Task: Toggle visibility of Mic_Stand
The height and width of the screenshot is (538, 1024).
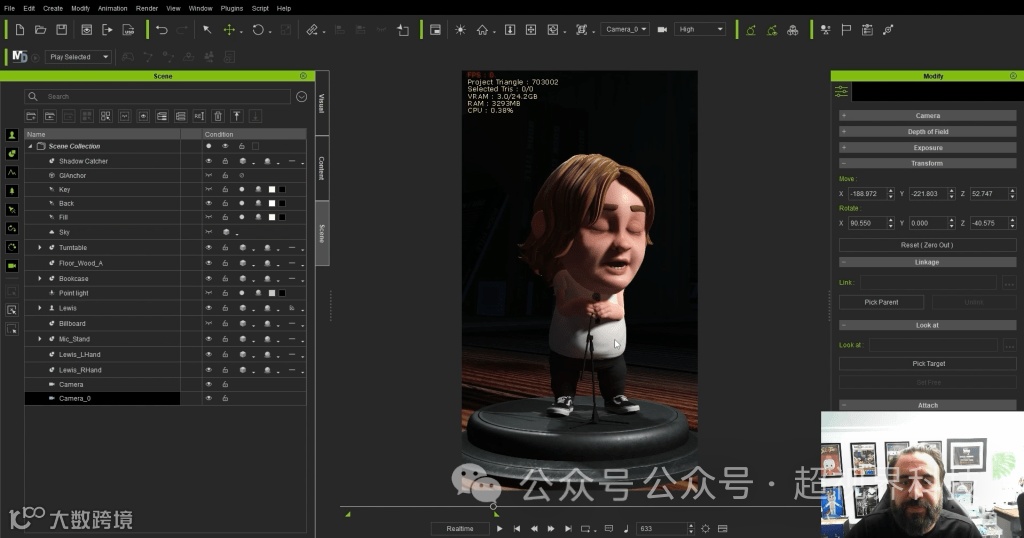Action: 209,339
